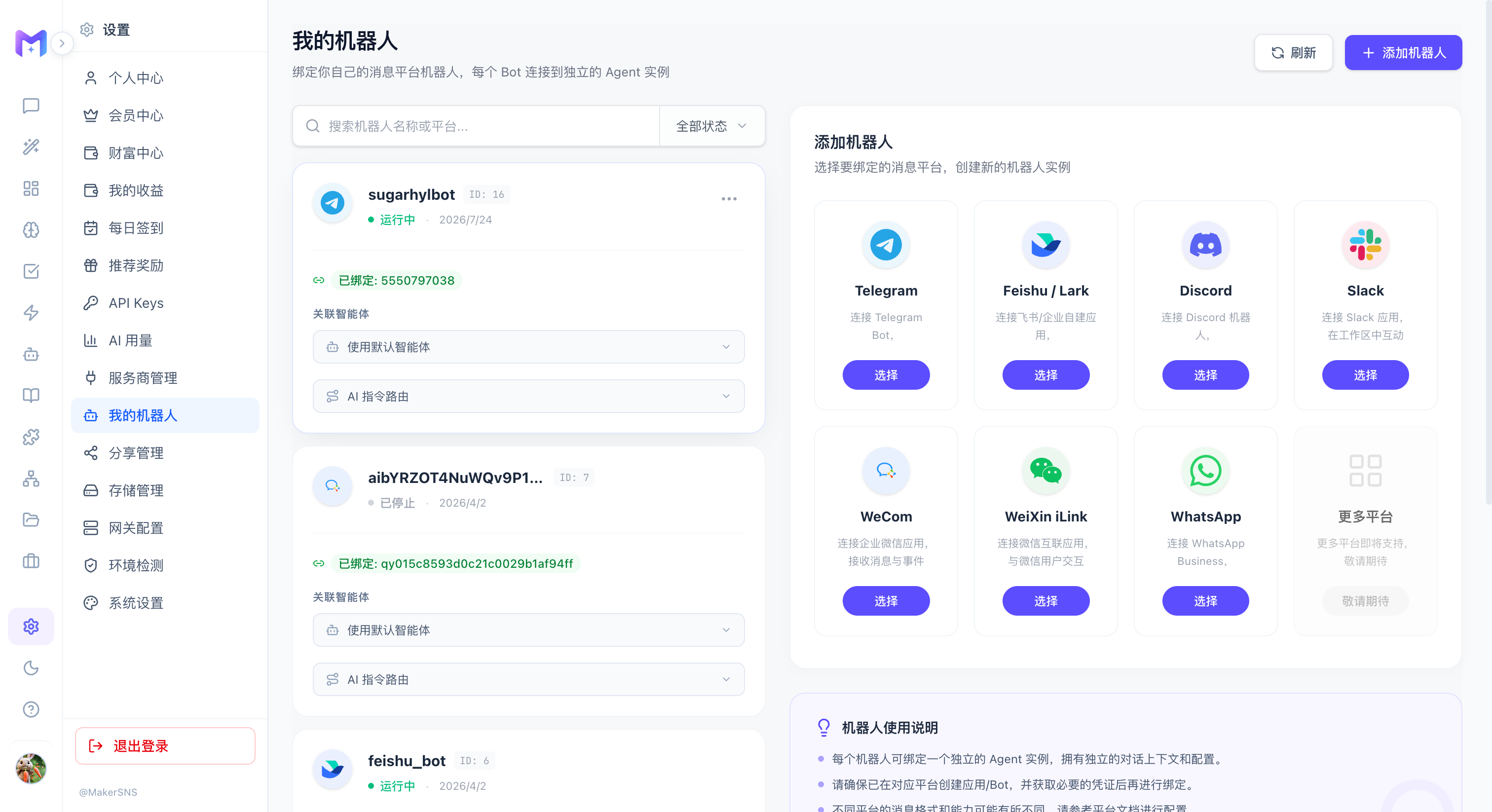Click the 添加机器人 button at top right
The height and width of the screenshot is (812, 1492).
1403,53
